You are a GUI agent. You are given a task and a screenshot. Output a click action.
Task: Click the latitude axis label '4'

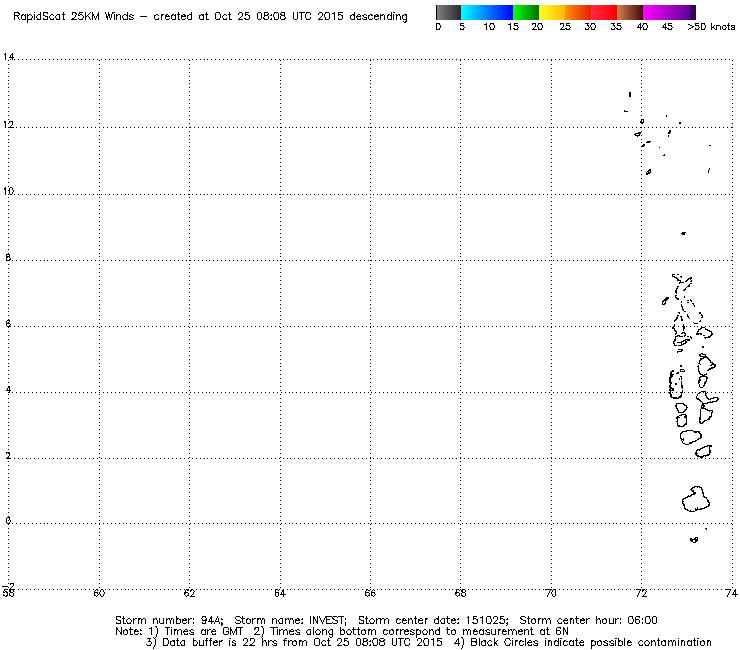[x=8, y=390]
